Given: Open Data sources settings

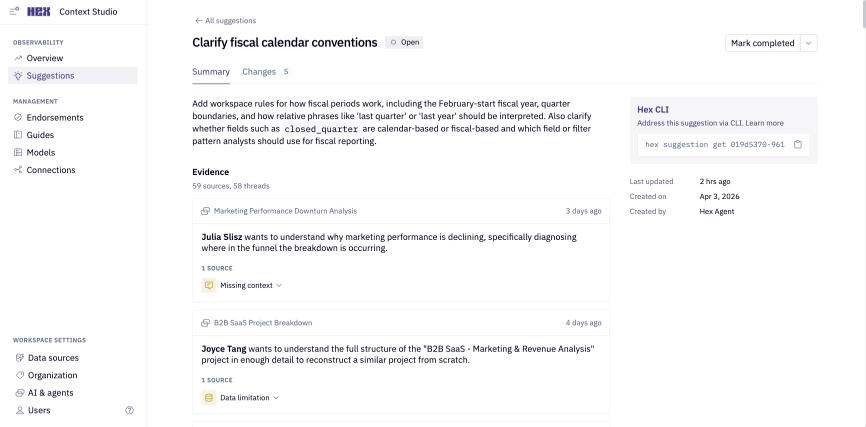Looking at the screenshot, I should [53, 358].
